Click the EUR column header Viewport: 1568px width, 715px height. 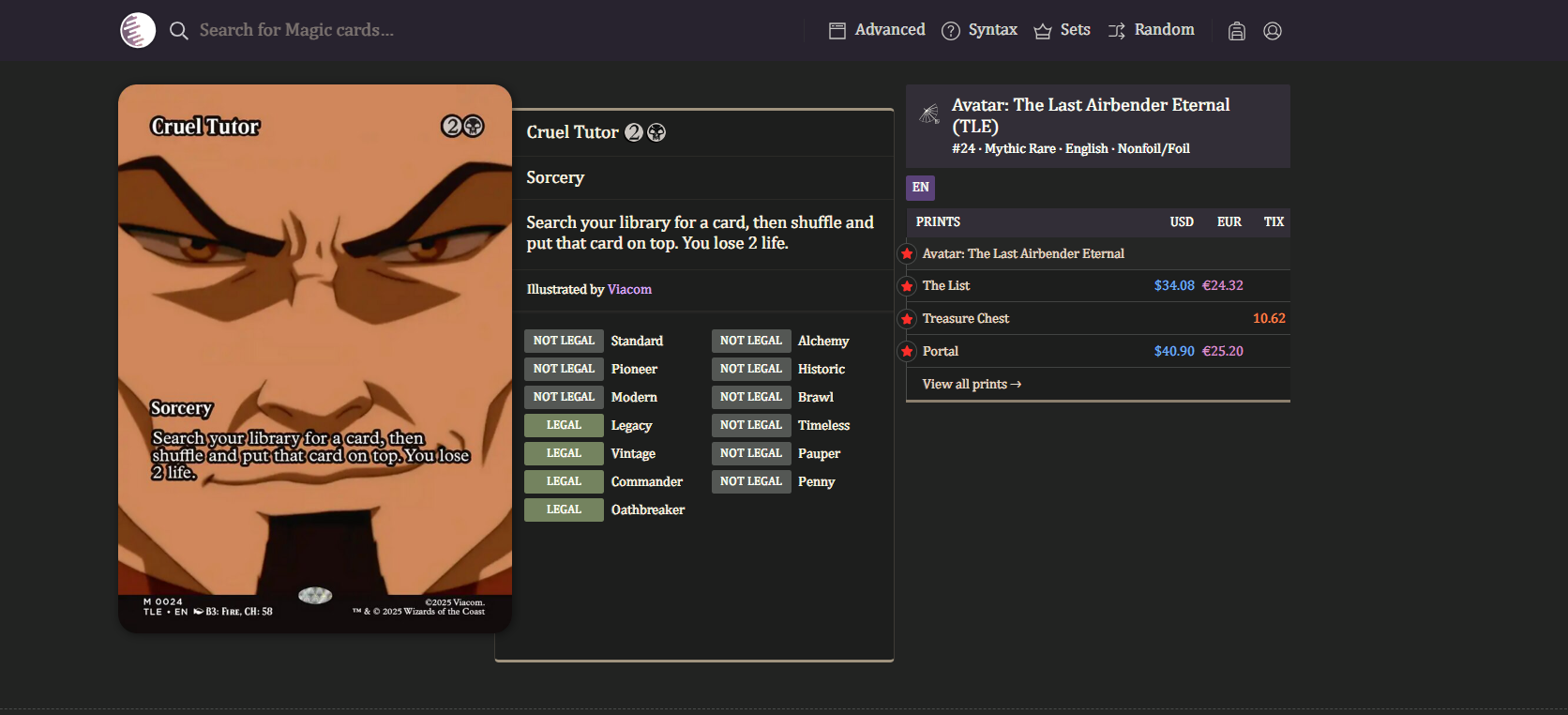(1229, 222)
